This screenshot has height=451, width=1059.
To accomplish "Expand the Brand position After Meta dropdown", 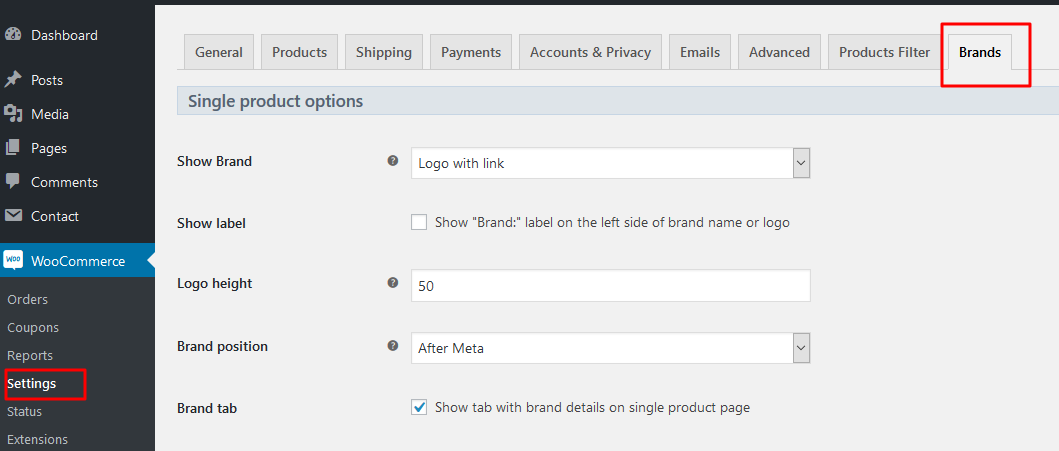I will pos(610,348).
